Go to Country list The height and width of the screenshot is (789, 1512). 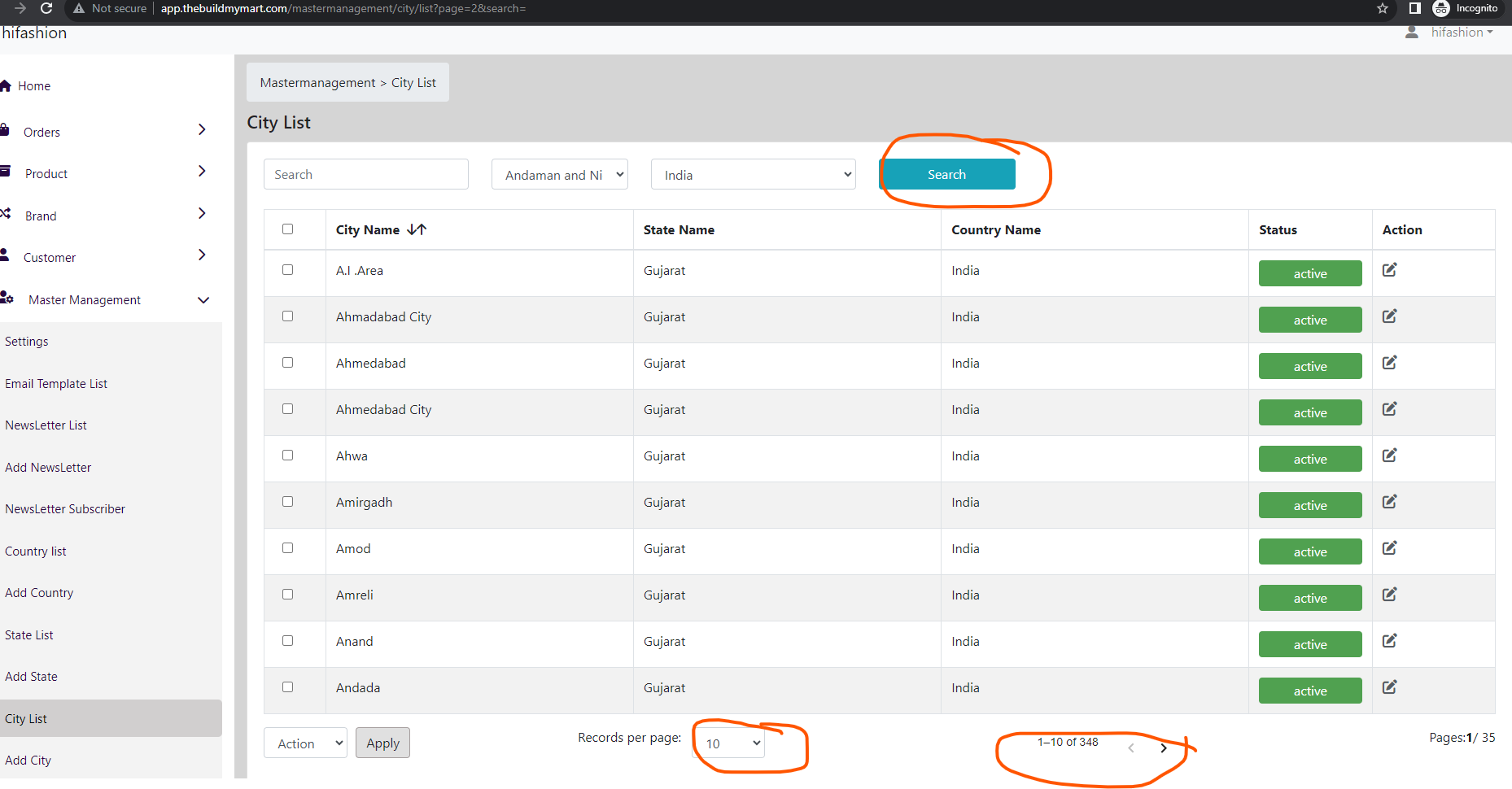click(x=36, y=551)
